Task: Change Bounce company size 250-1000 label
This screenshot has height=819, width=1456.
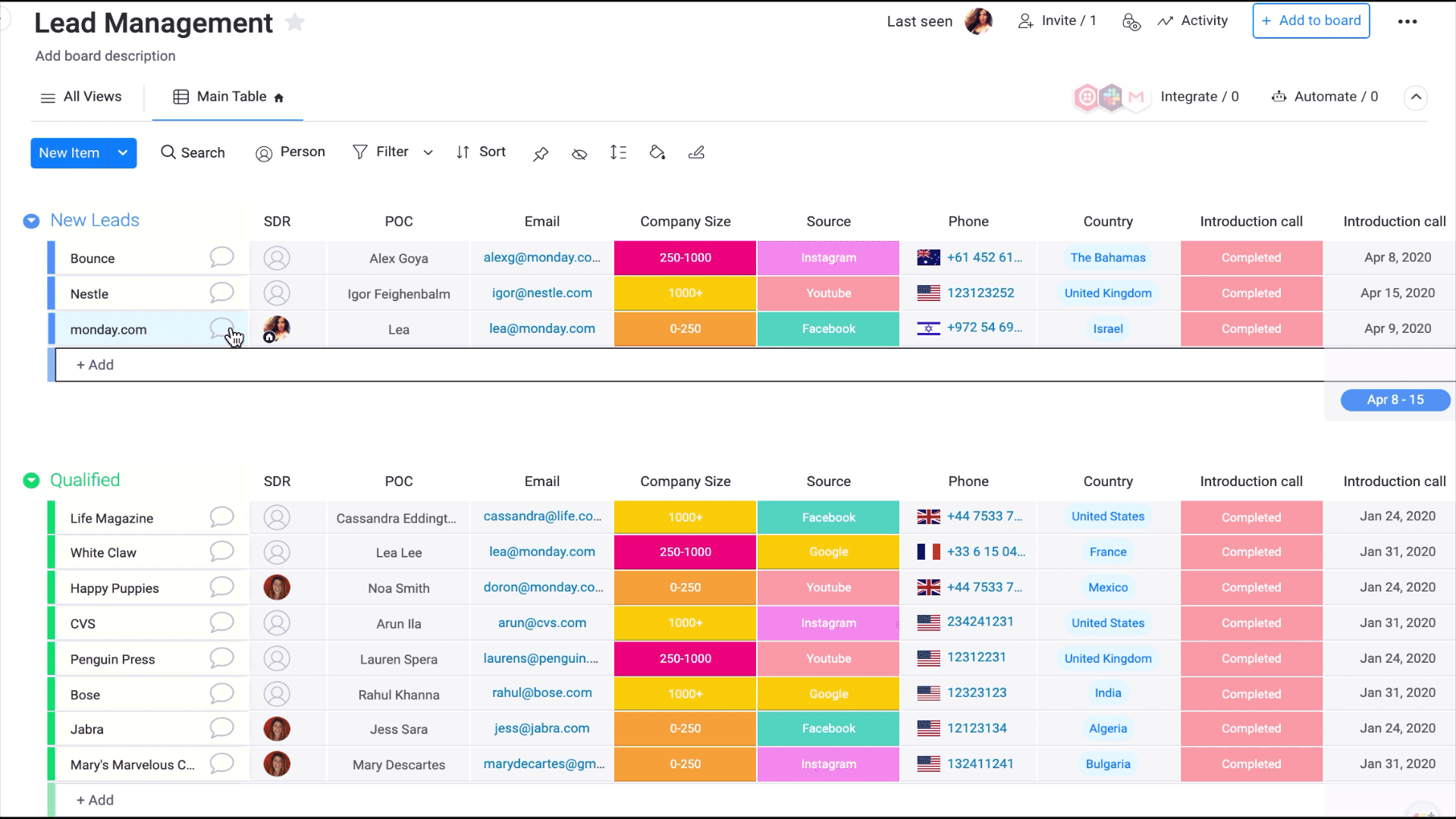Action: click(685, 258)
